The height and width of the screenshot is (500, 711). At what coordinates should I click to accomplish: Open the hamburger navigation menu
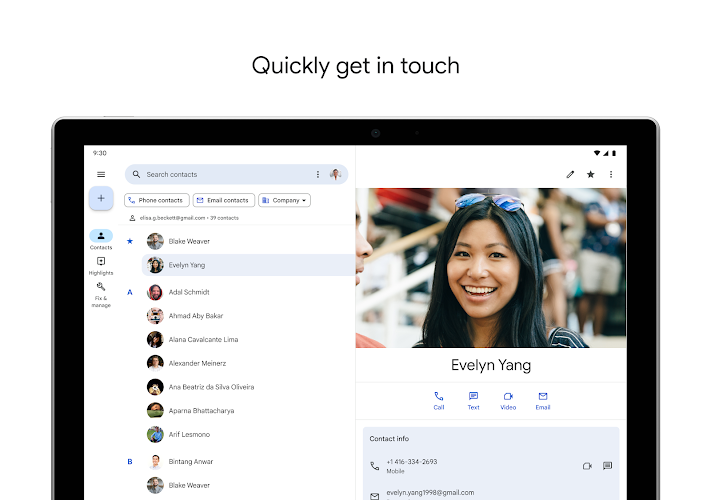101,174
